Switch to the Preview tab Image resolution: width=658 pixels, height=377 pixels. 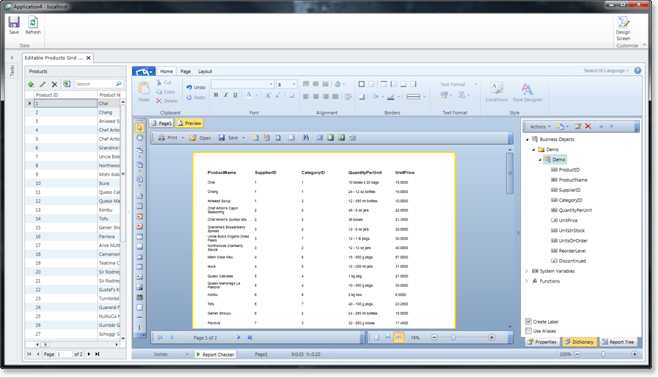coord(189,123)
